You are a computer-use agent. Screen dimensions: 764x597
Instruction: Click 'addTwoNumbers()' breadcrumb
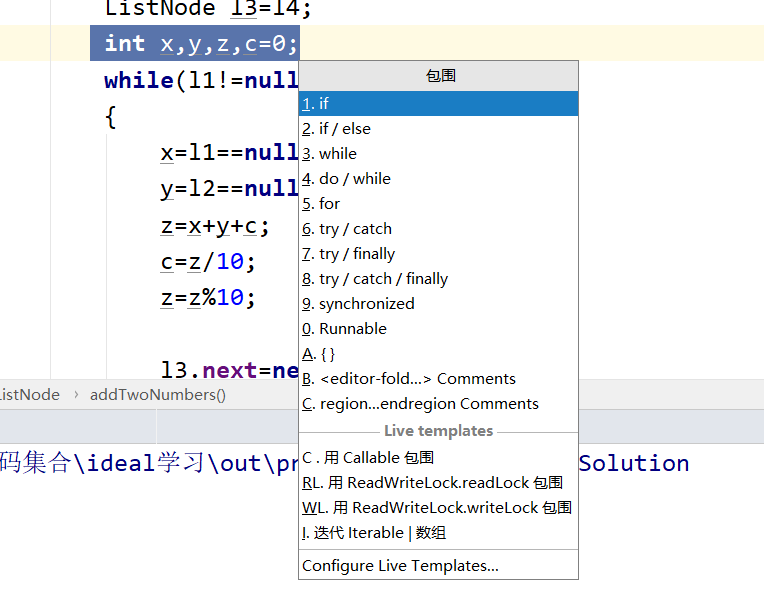pyautogui.click(x=157, y=395)
